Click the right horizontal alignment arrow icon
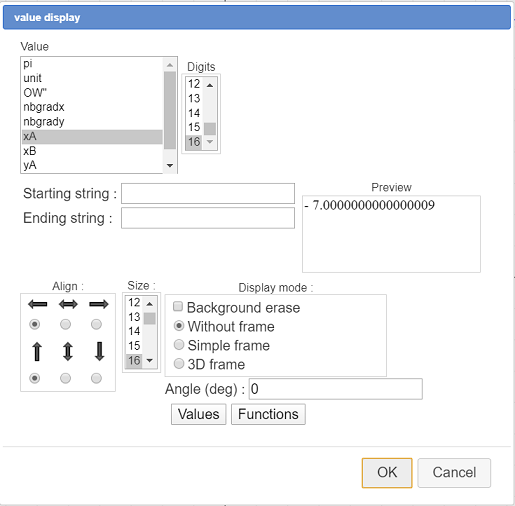This screenshot has height=506, width=515. tap(99, 304)
